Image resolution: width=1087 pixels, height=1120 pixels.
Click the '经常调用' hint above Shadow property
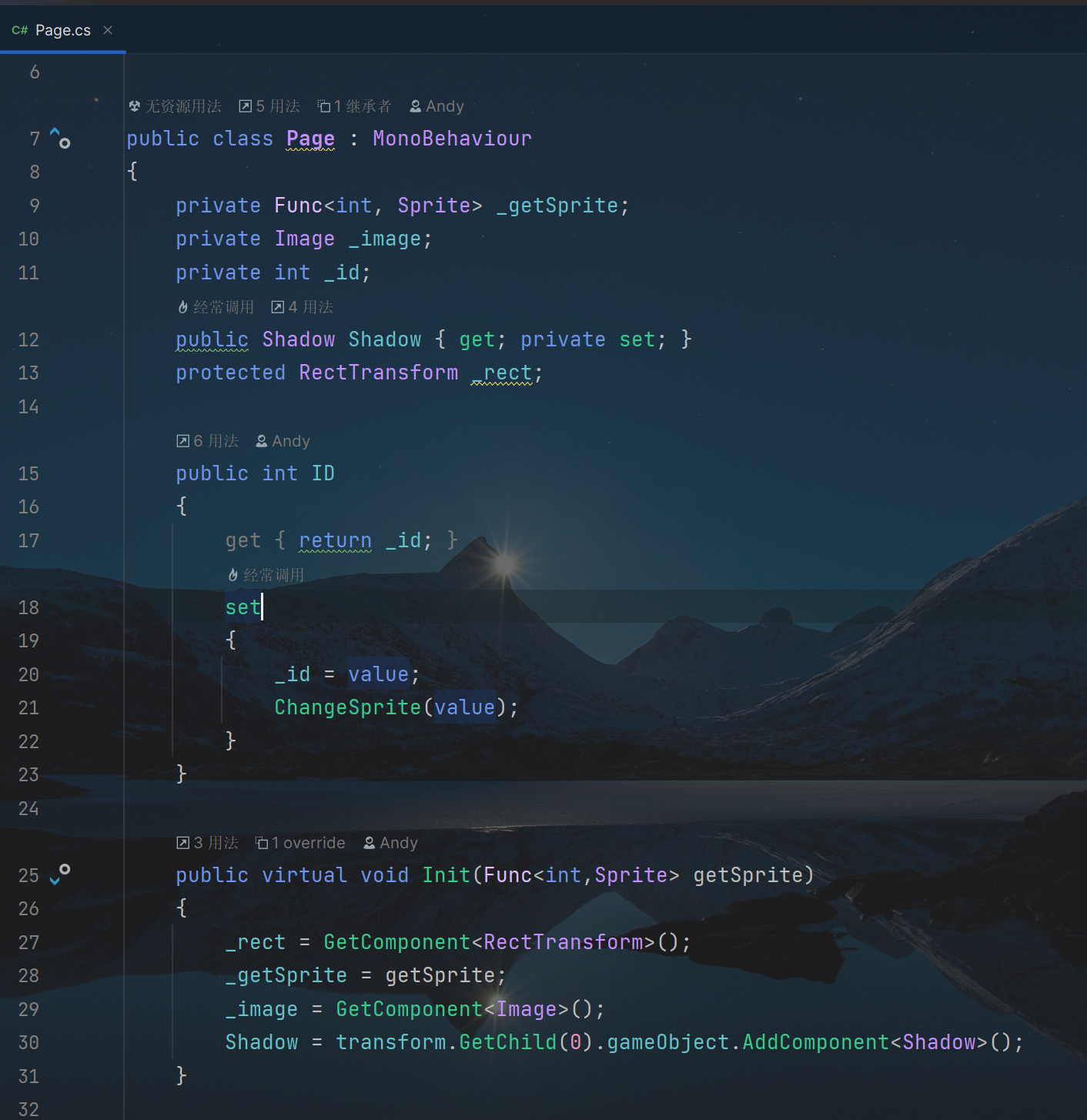point(216,307)
